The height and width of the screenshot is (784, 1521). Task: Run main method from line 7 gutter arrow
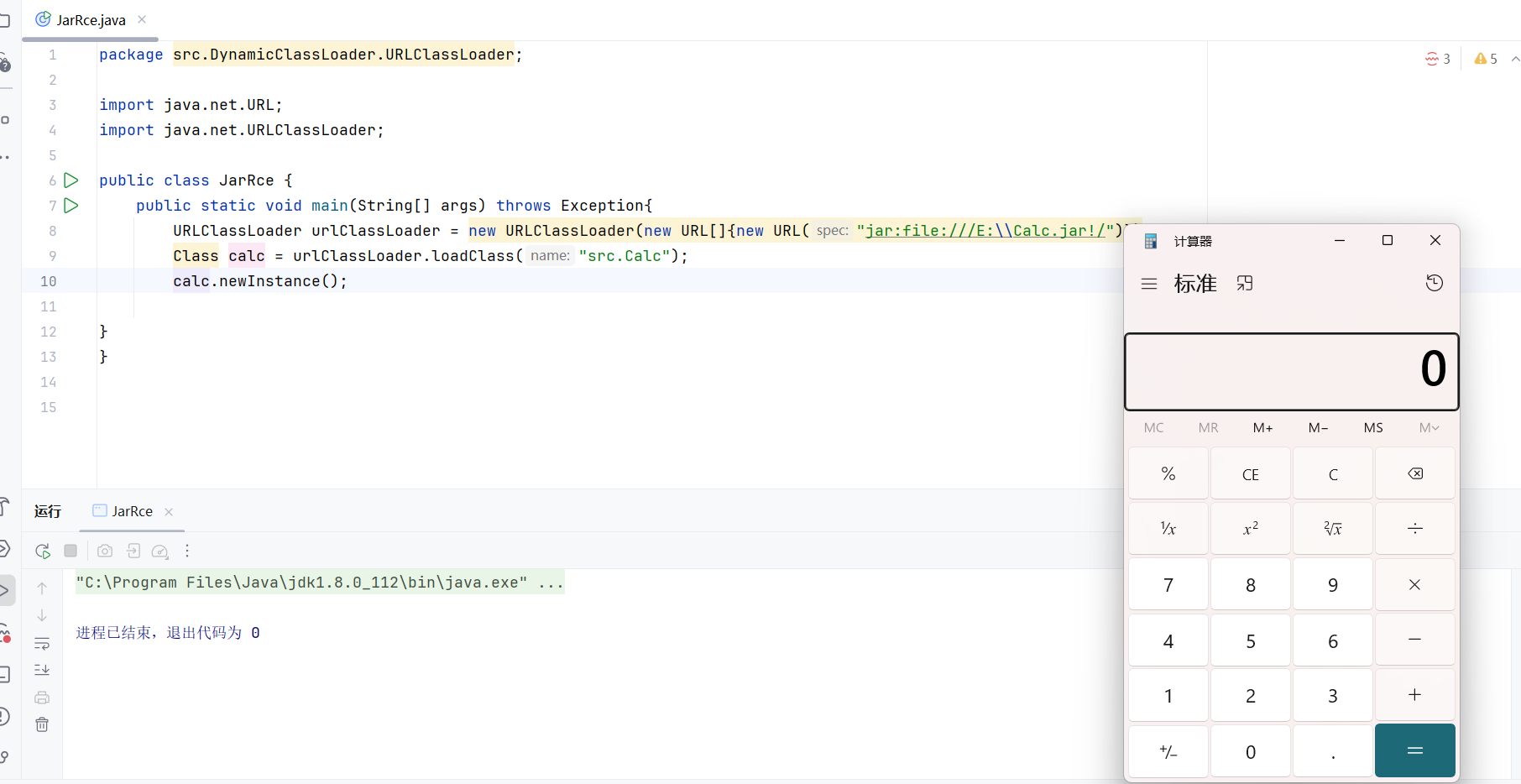tap(71, 206)
